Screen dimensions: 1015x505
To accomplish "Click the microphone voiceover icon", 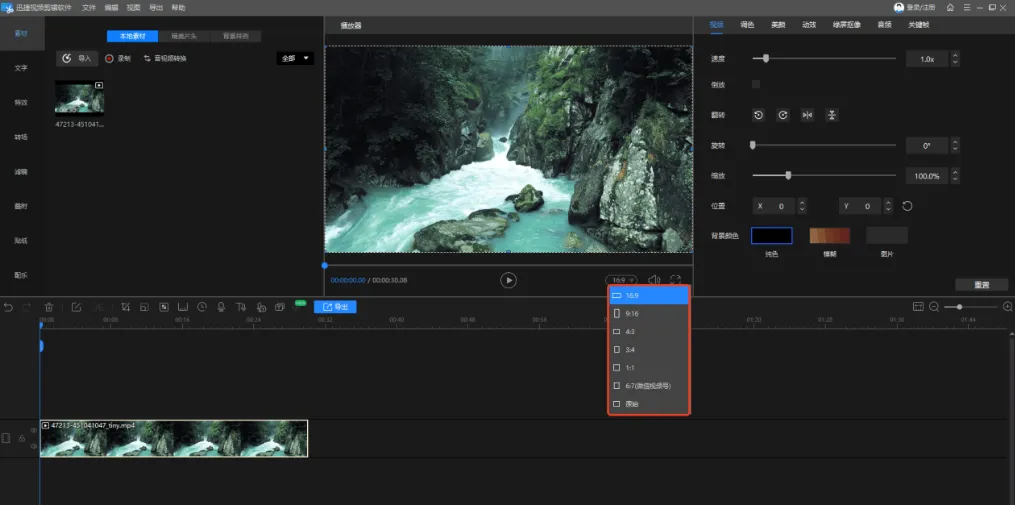I will coord(221,307).
